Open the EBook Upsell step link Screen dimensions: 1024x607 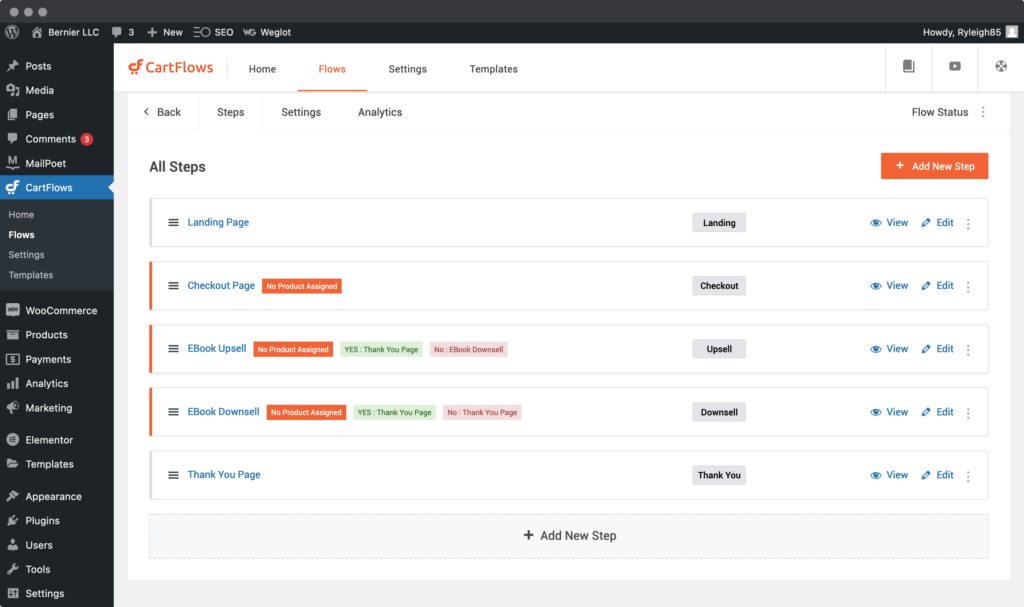click(x=217, y=349)
